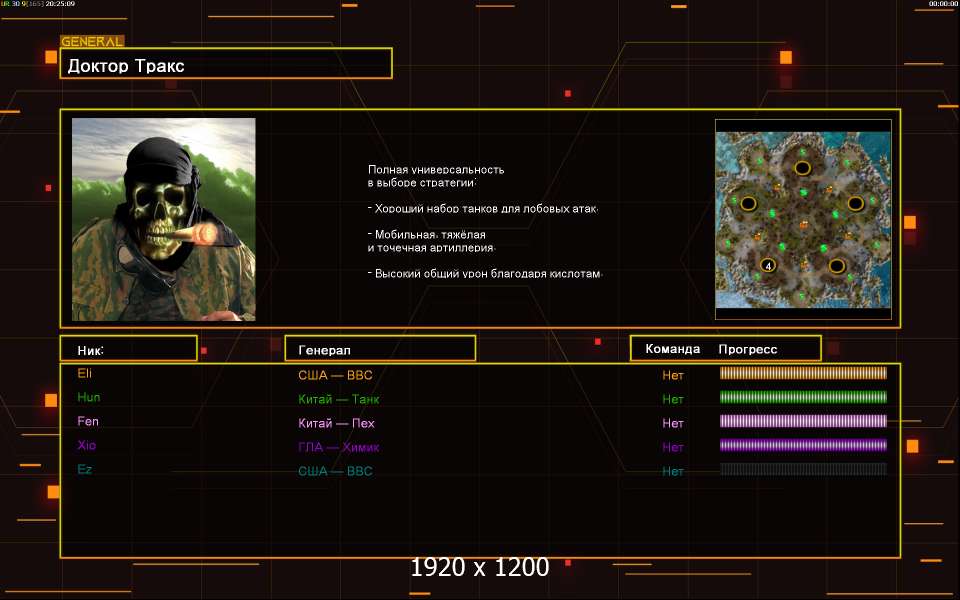Click the 00:00:00 timer in the corner
This screenshot has width=960, height=600.
943,4
